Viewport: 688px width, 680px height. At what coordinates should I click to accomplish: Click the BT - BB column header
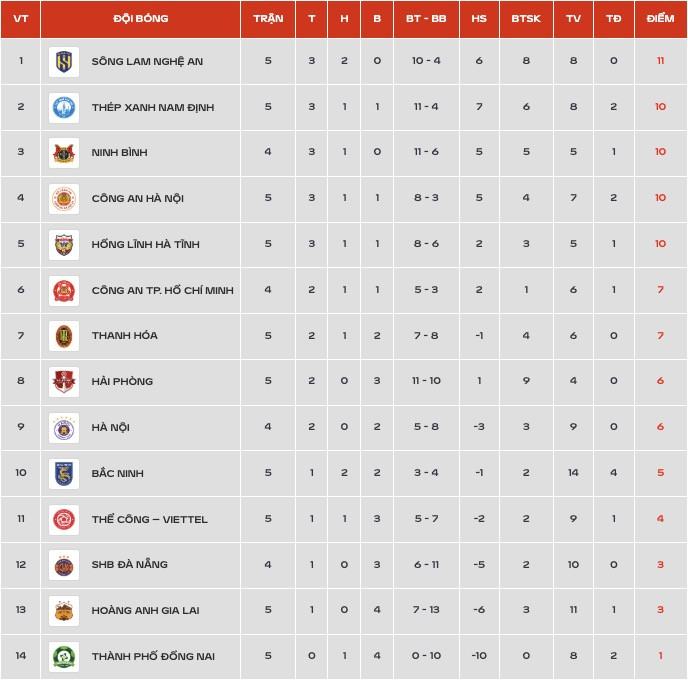(x=426, y=19)
